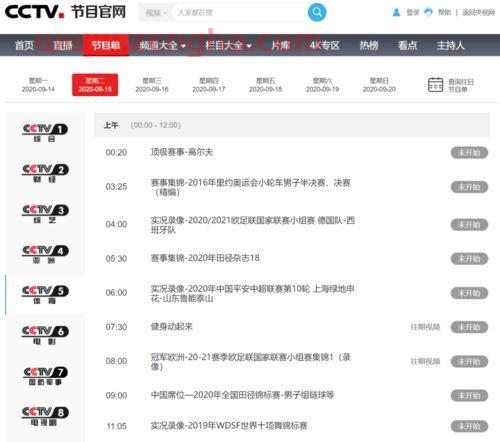Click 未开始 button for 健身动起来
Image resolution: width=500 pixels, height=442 pixels.
pyautogui.click(x=469, y=327)
